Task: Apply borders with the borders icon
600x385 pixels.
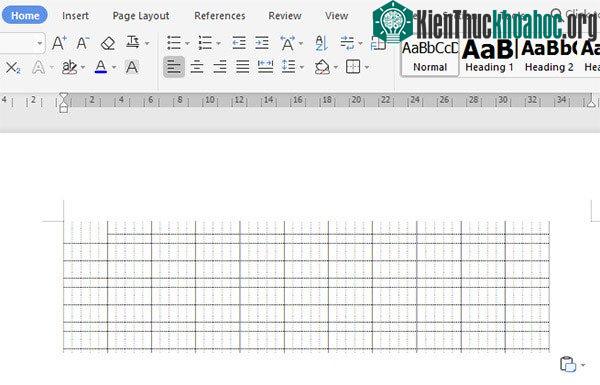Action: [x=353, y=67]
